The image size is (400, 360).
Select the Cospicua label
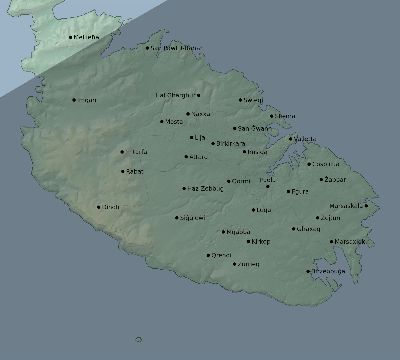coord(326,164)
